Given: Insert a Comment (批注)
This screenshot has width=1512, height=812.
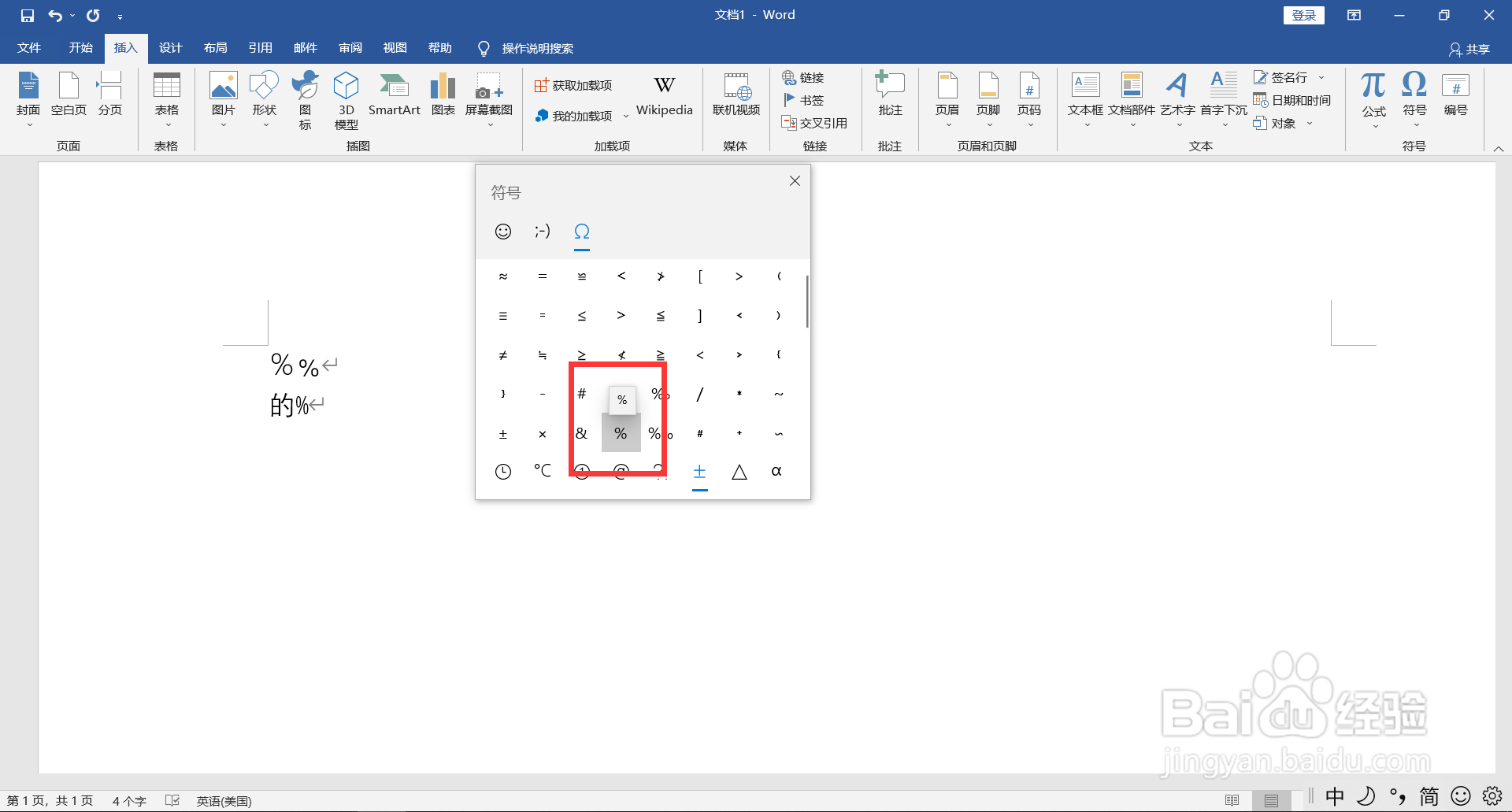Looking at the screenshot, I should pos(891,95).
